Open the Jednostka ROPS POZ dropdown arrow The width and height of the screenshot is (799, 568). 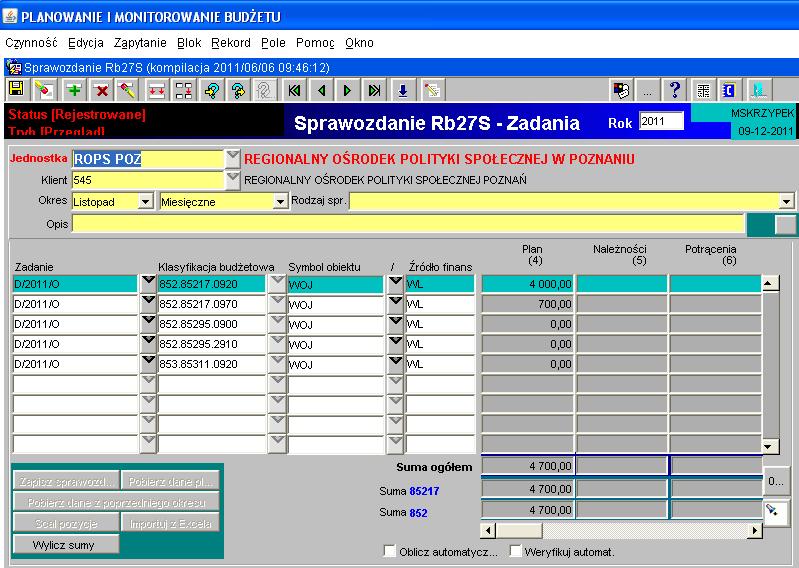coord(232,158)
